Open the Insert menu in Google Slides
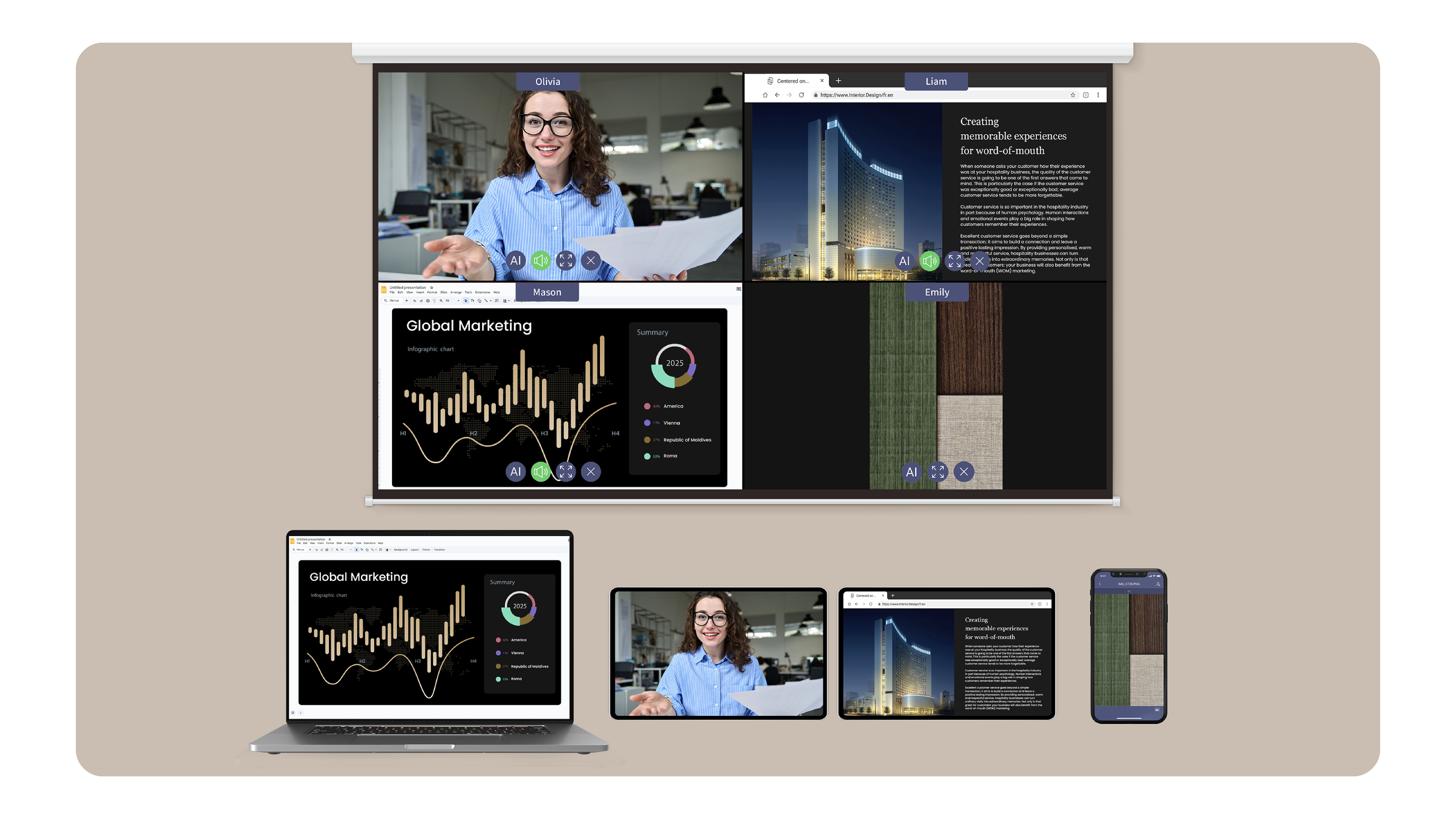 pyautogui.click(x=420, y=292)
